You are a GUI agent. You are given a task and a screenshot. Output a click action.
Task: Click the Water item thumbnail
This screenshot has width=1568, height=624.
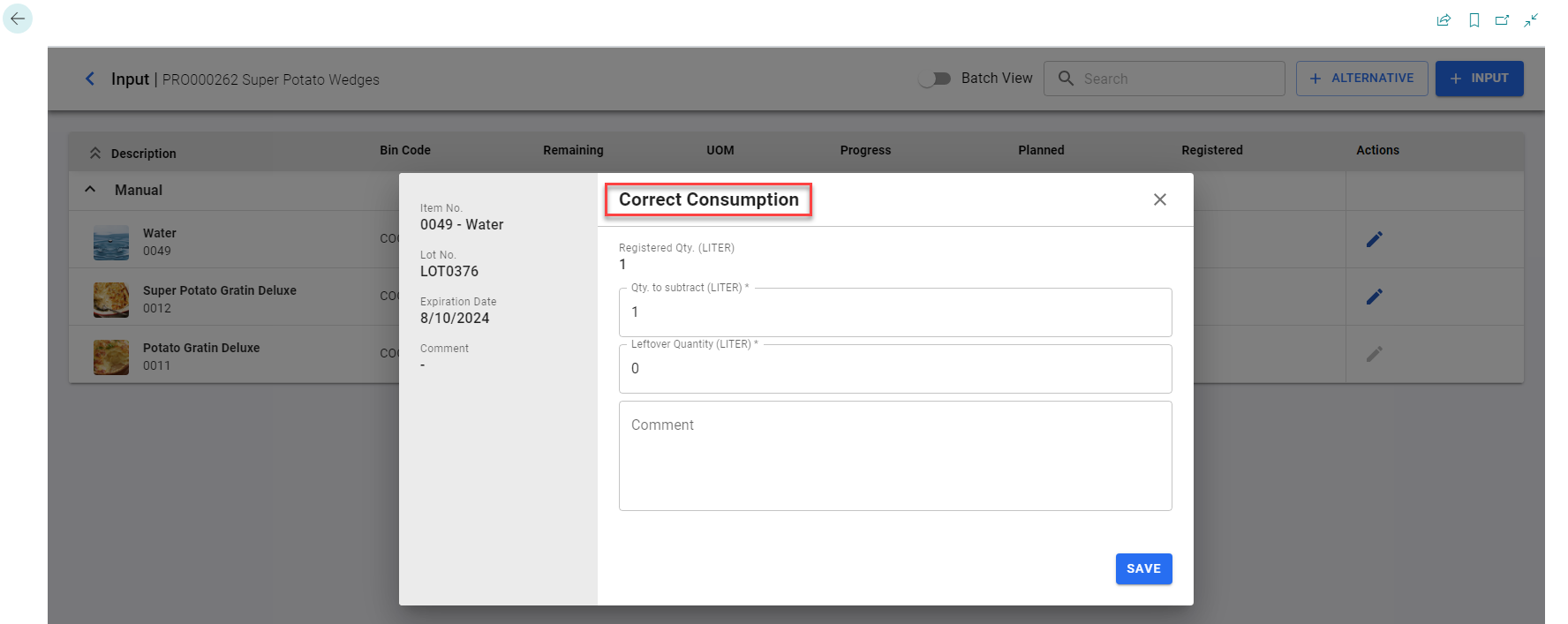111,242
